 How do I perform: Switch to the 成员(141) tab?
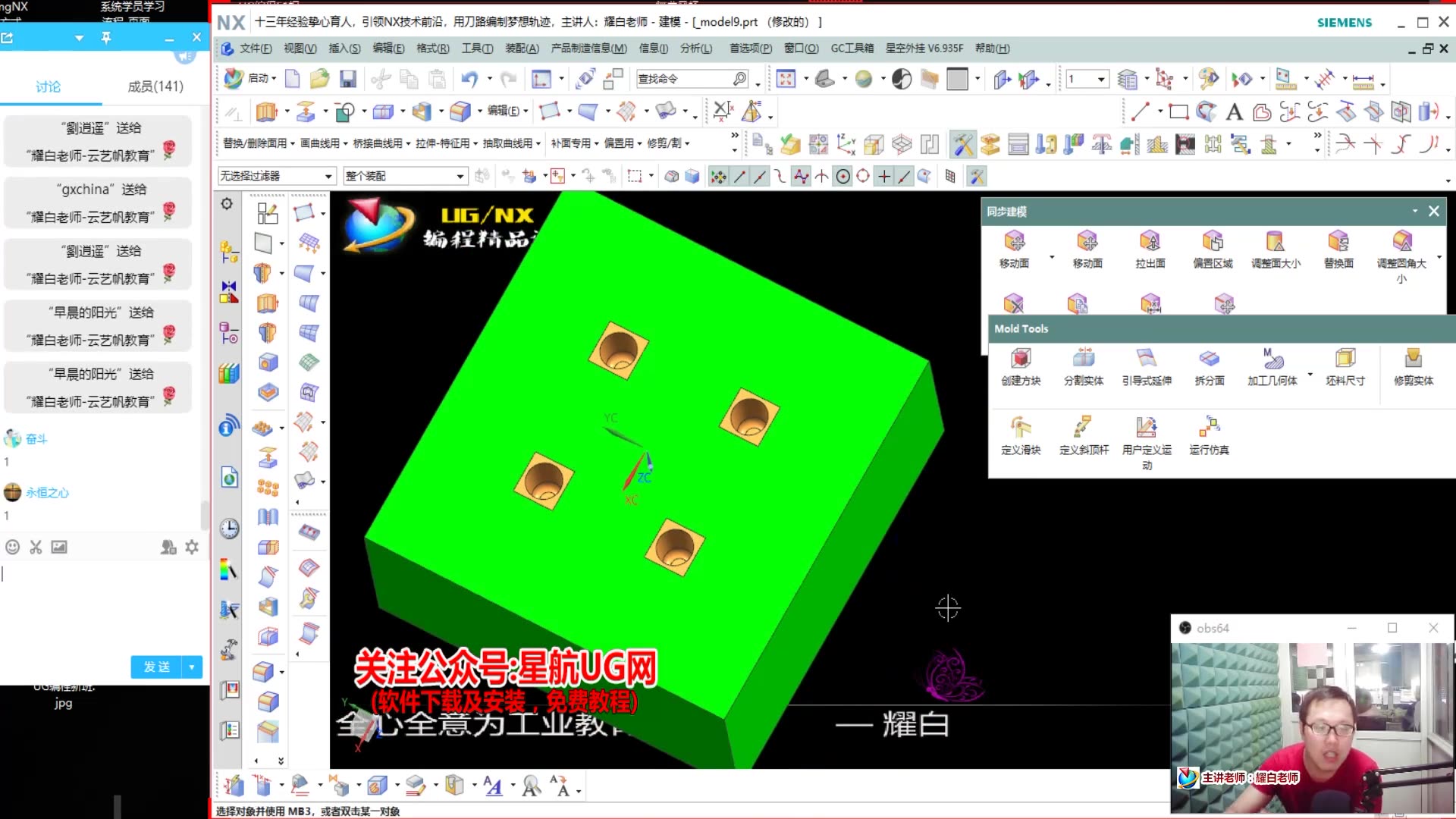pos(155,86)
